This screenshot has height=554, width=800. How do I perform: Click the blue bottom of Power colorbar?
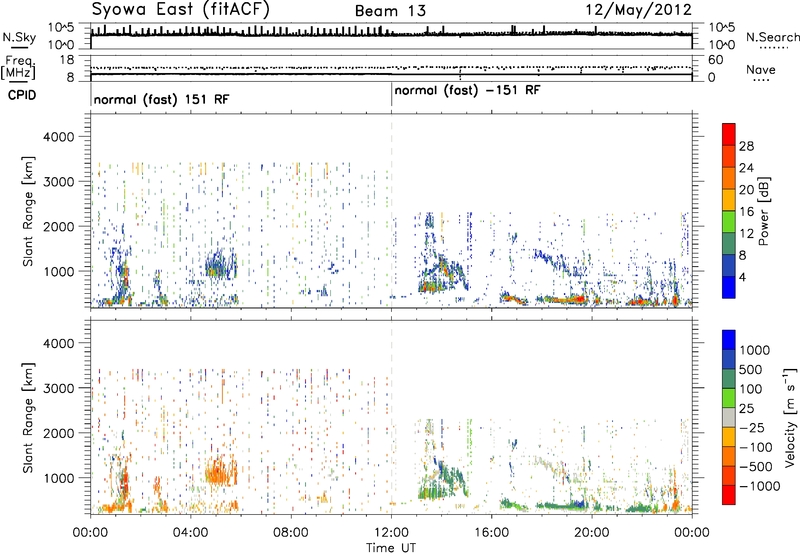click(729, 289)
